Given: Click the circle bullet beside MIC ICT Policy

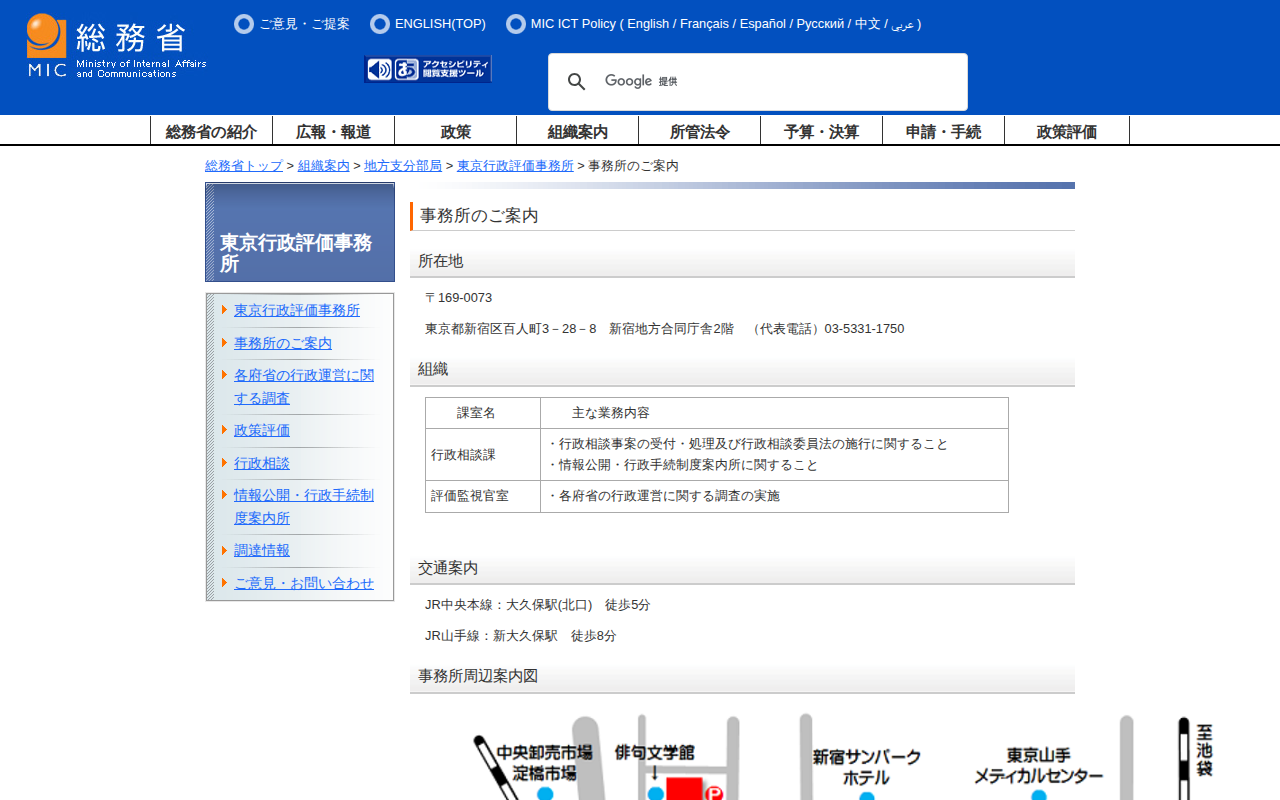Looking at the screenshot, I should point(516,24).
